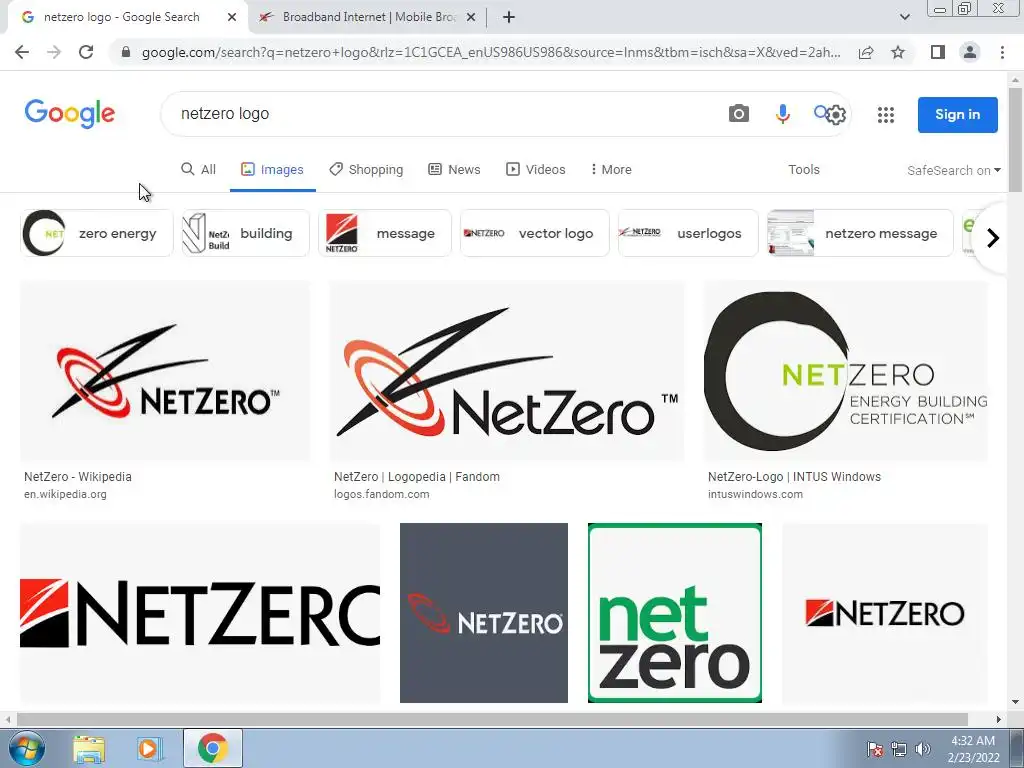Open the NetZero Wikipedia logo image
Screen dimensions: 1024x768
pos(165,371)
